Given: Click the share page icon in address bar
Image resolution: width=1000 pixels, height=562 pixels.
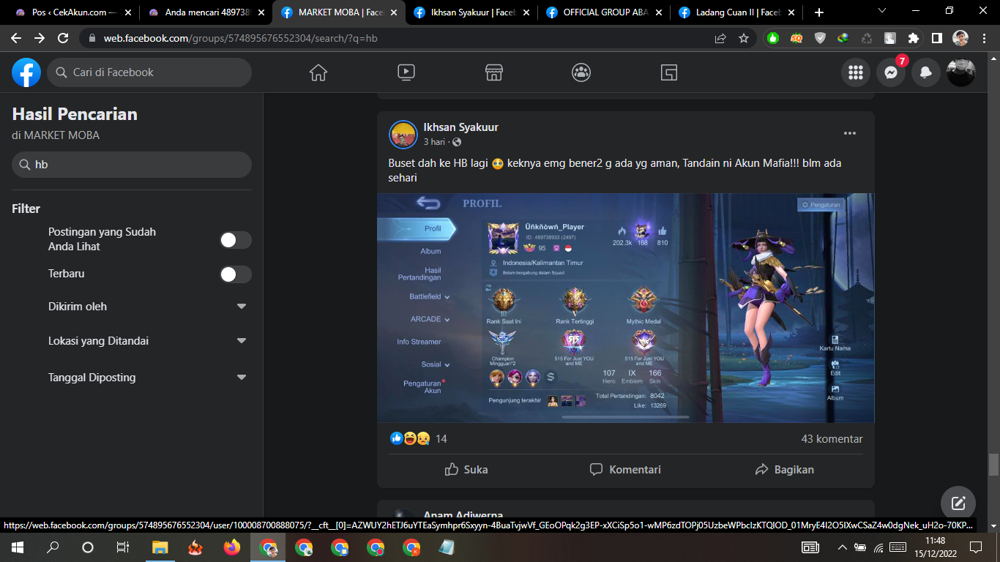Looking at the screenshot, I should tap(720, 38).
